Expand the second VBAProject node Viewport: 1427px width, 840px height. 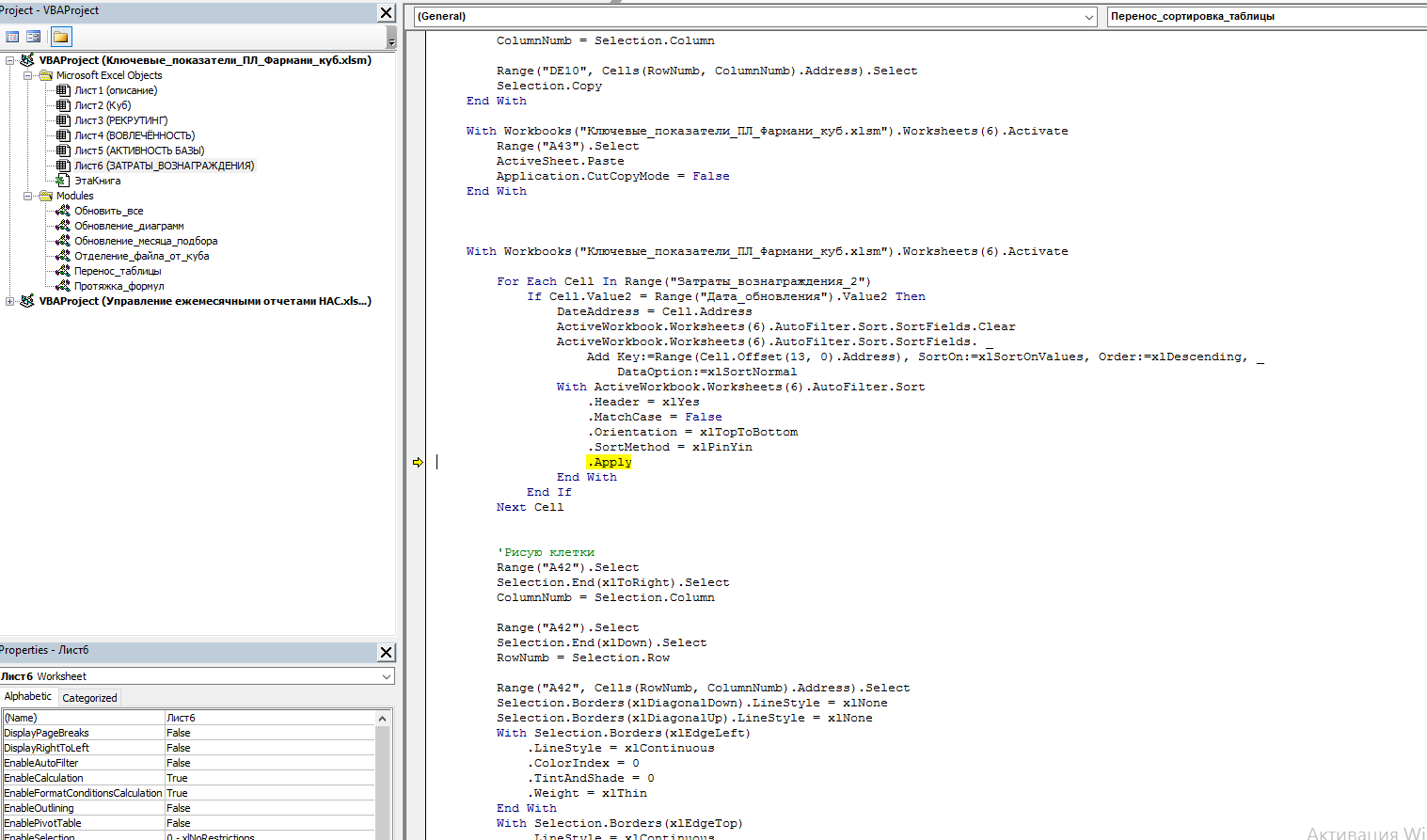coord(10,301)
